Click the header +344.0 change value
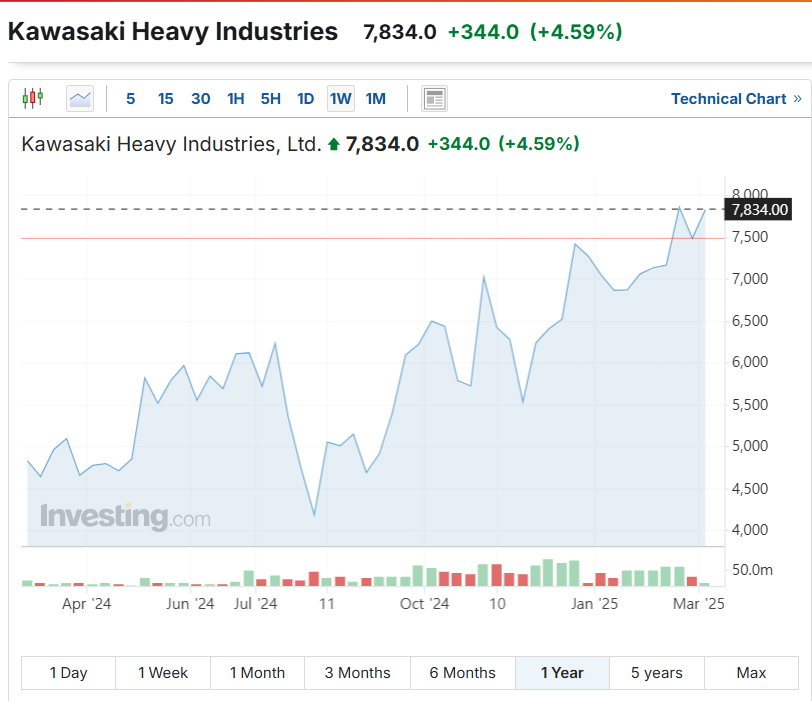The height and width of the screenshot is (701, 812). 483,32
